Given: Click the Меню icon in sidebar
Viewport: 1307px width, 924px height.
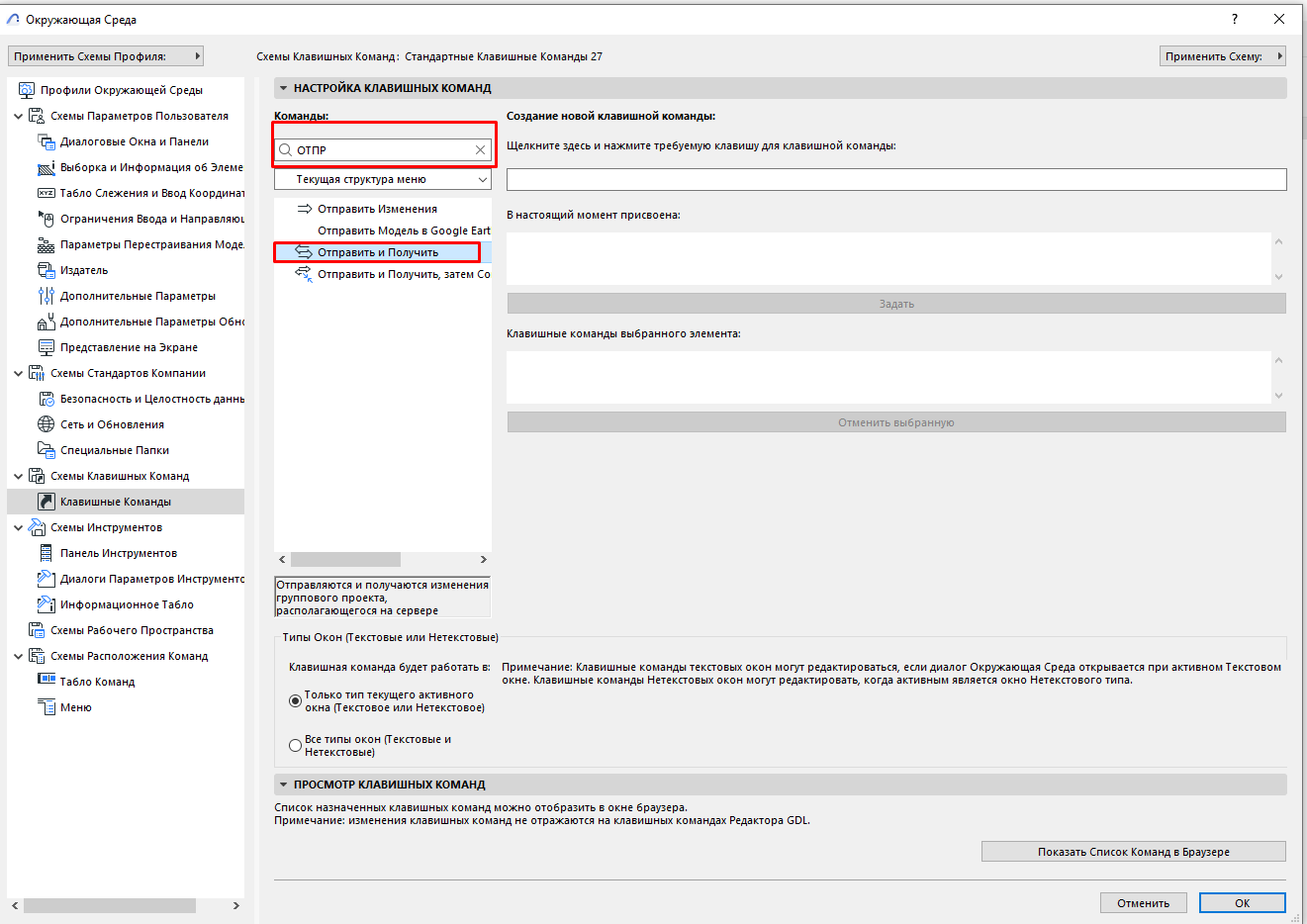Looking at the screenshot, I should 46,707.
